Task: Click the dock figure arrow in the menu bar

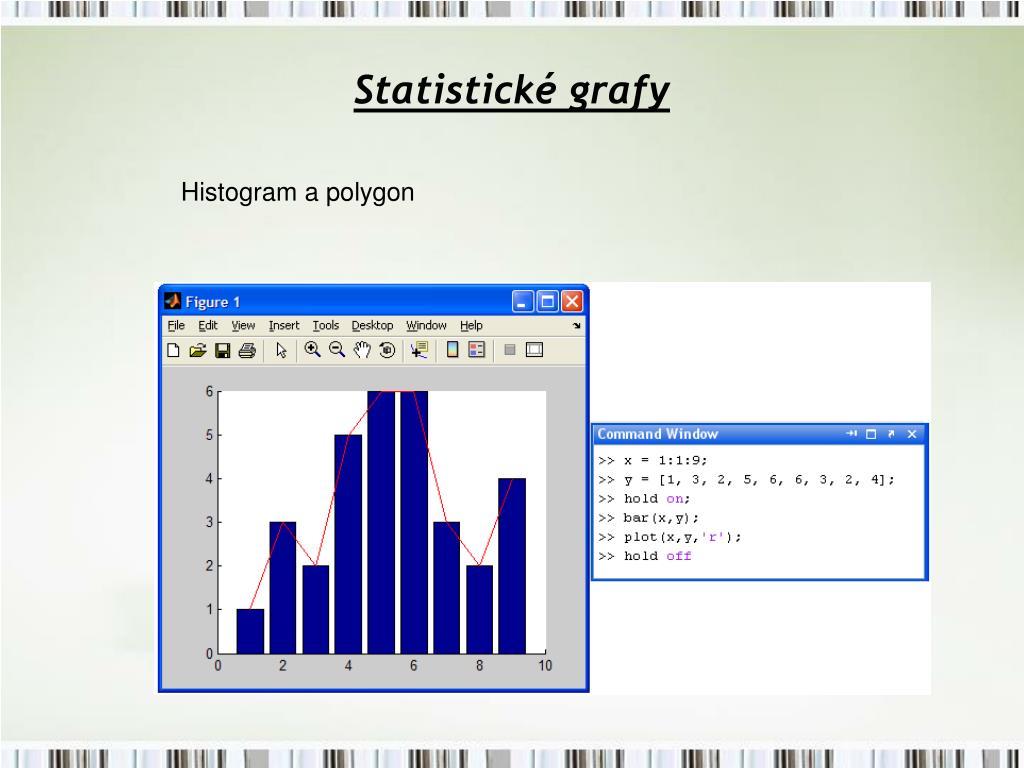Action: (x=577, y=325)
